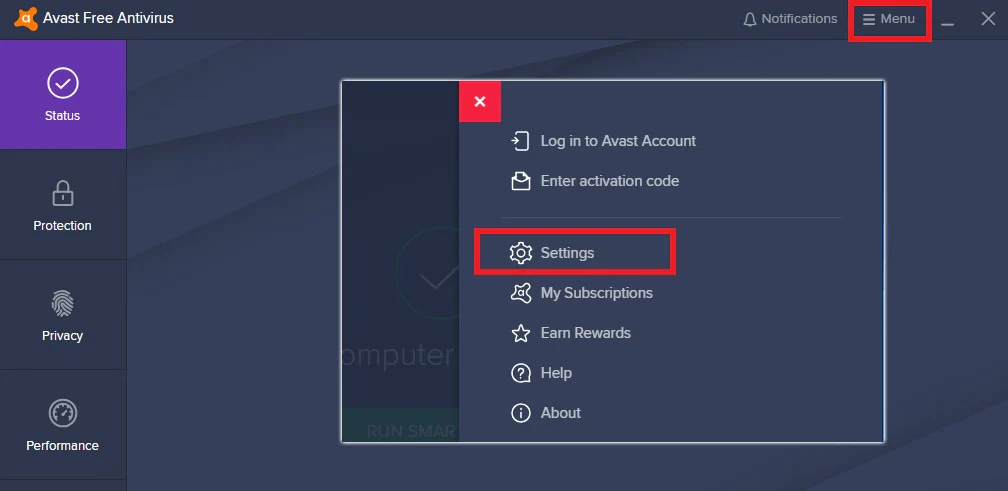Image resolution: width=1008 pixels, height=491 pixels.
Task: Click the Avast logo icon in title bar
Action: point(26,19)
